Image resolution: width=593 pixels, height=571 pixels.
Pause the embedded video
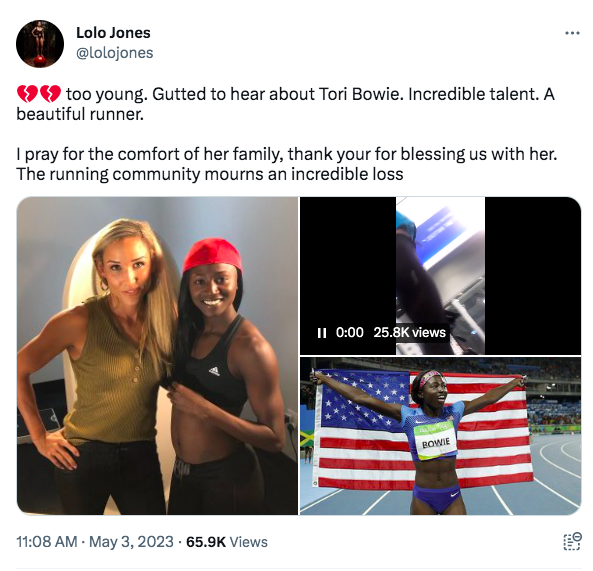[322, 333]
